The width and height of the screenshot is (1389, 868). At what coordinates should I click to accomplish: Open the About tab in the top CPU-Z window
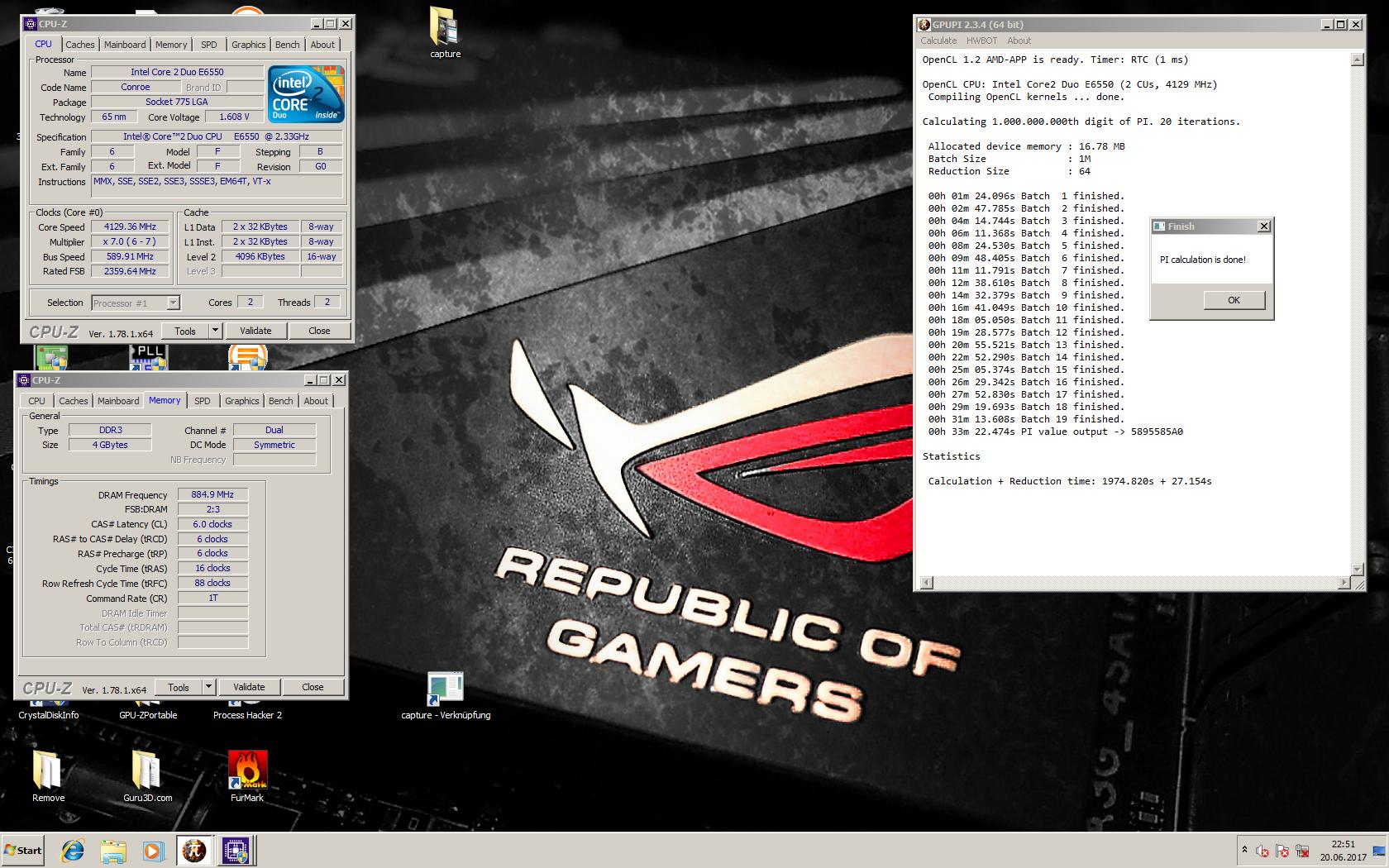pyautogui.click(x=322, y=45)
